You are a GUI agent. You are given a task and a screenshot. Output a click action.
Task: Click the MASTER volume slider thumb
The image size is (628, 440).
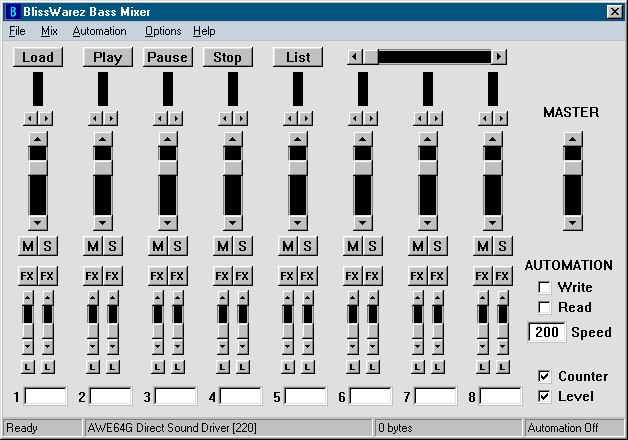573,168
